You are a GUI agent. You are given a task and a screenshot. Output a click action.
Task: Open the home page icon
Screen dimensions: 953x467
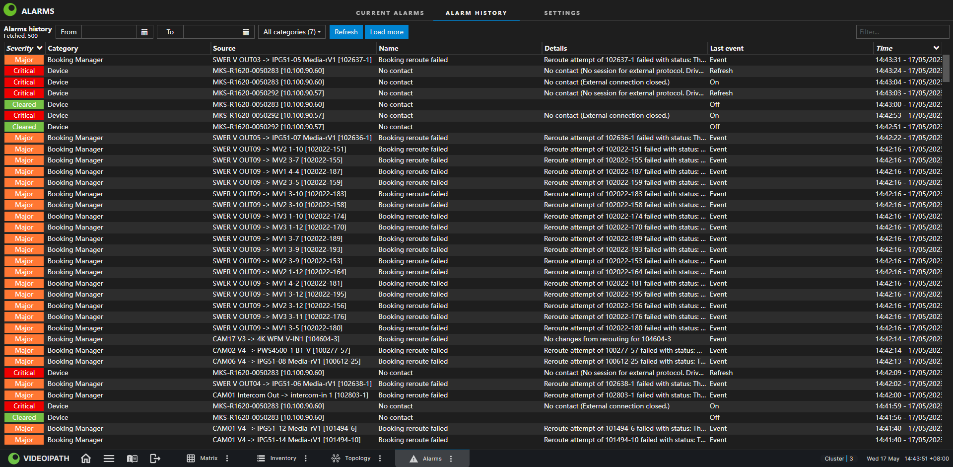(x=86, y=458)
